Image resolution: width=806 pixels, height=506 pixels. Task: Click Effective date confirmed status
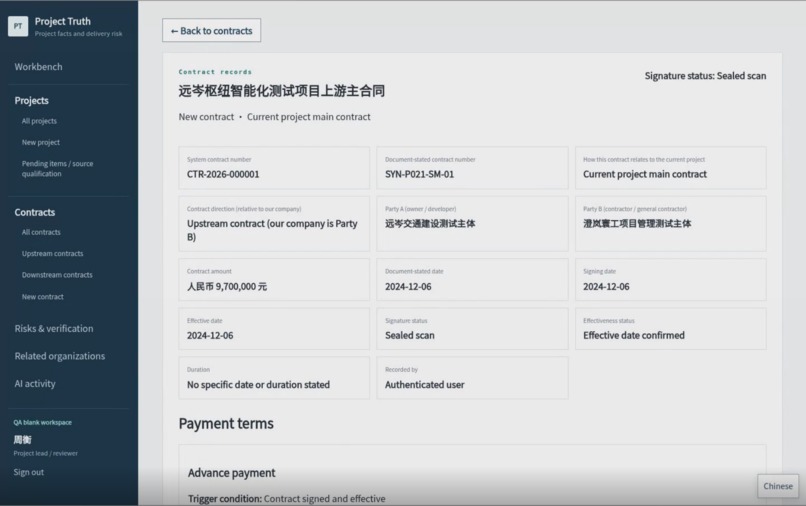[634, 335]
